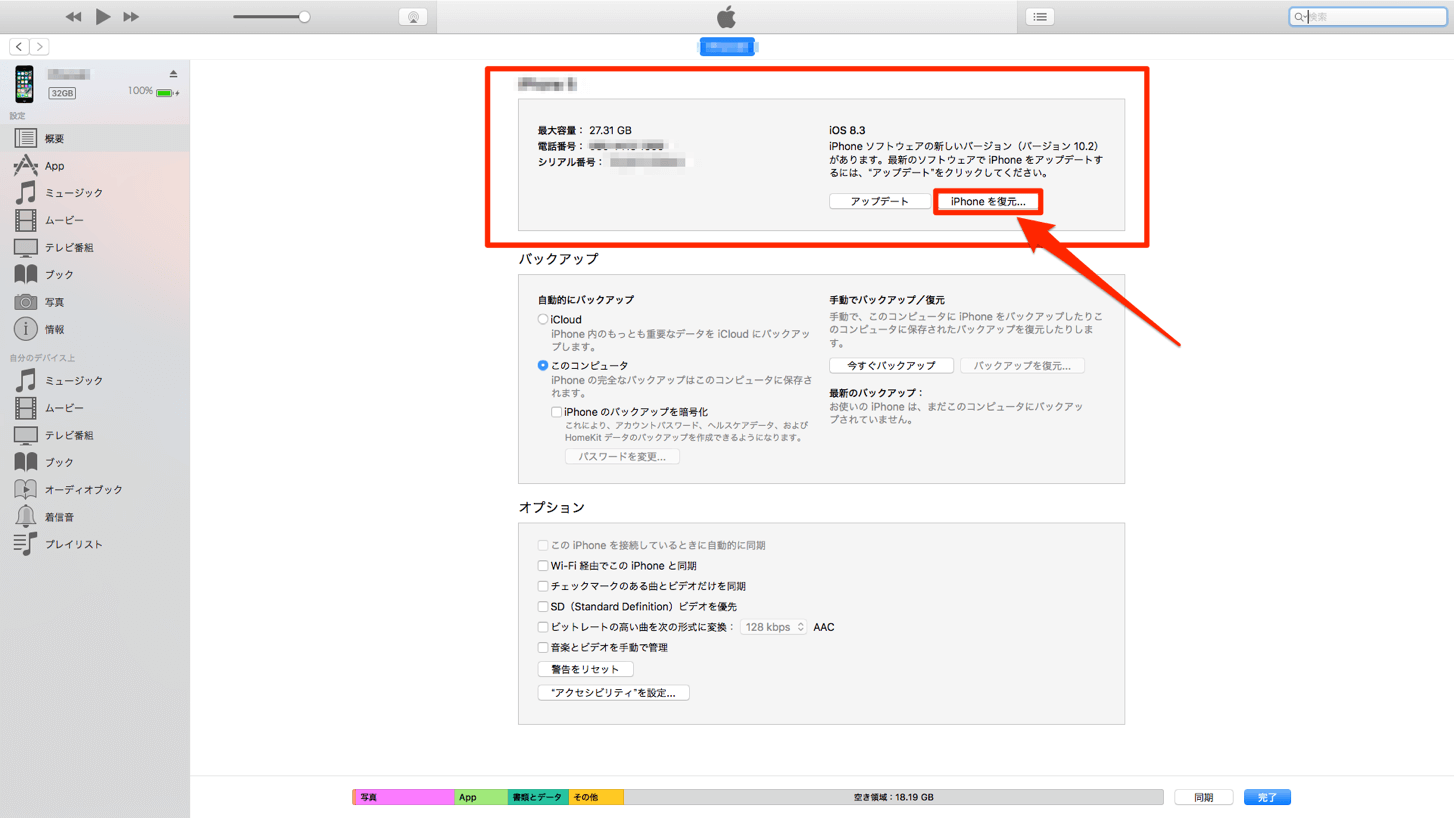
Task: Click the App storage bar segment
Action: 481,797
